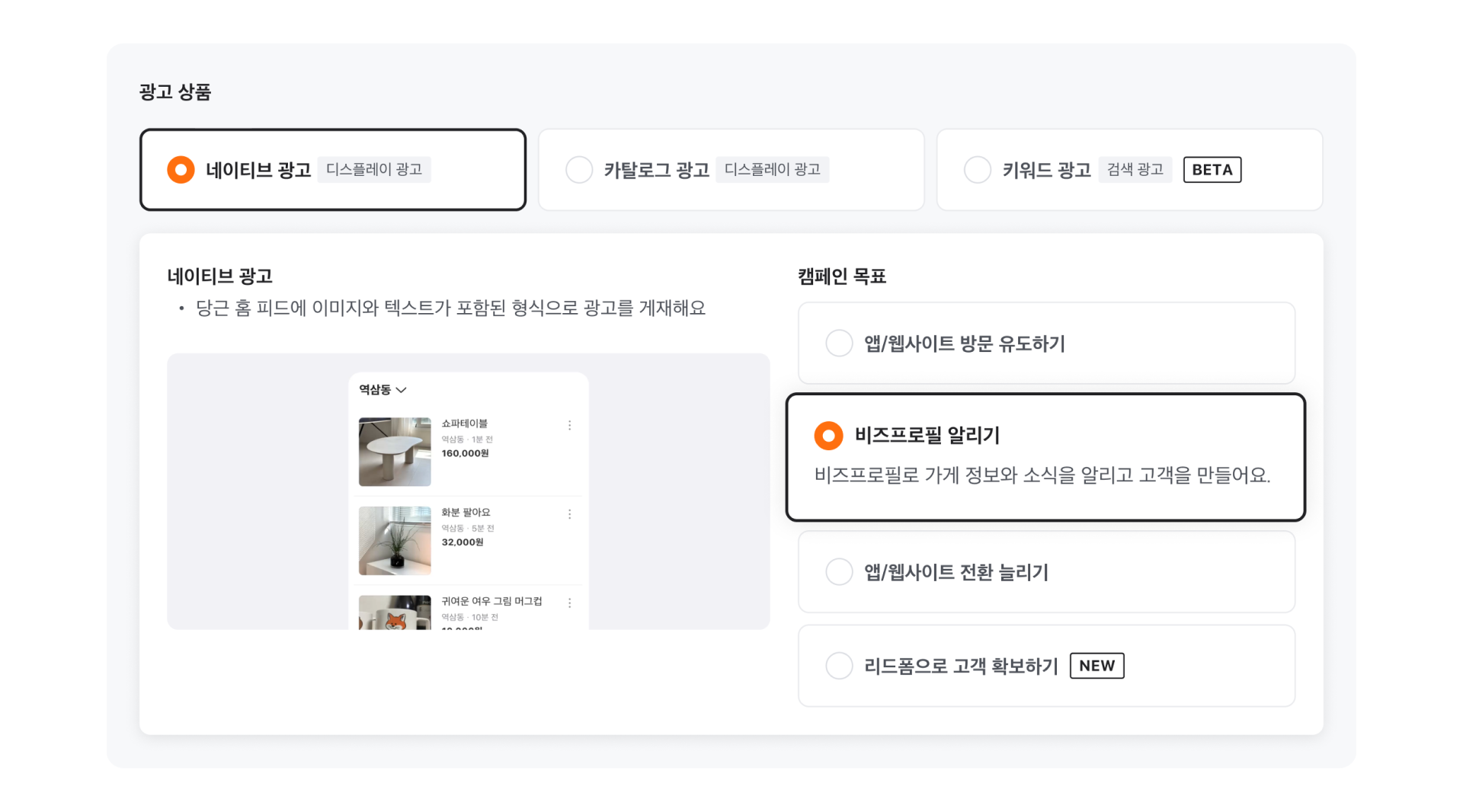
Task: Click the fox mug product thumbnail
Action: click(395, 613)
